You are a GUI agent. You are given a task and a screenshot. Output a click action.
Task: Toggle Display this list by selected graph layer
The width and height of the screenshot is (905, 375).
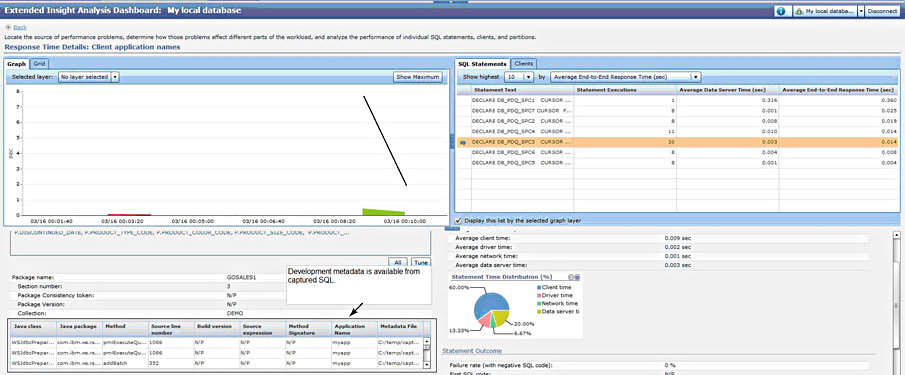click(458, 220)
